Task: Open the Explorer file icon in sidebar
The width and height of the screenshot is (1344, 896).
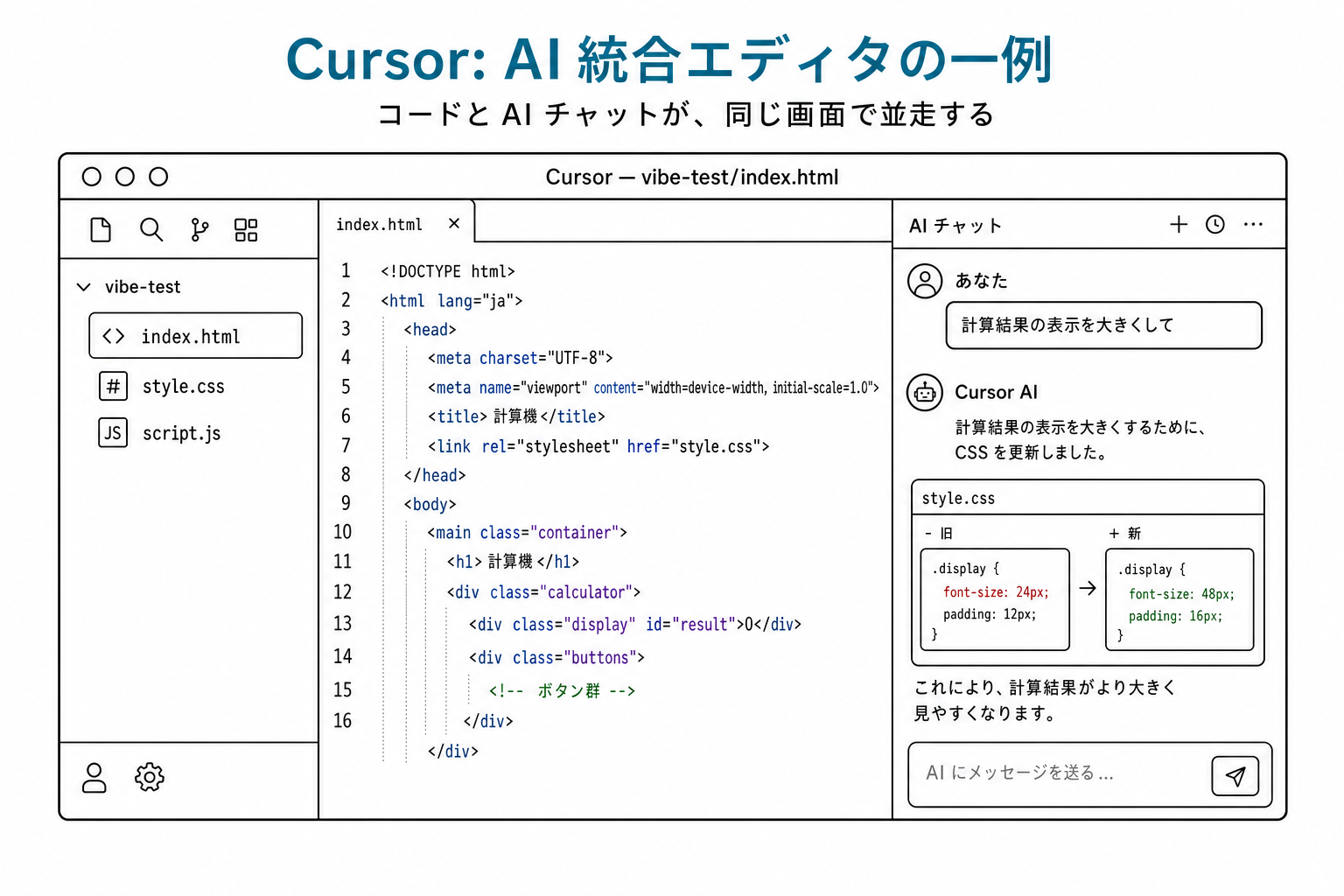Action: 101,229
